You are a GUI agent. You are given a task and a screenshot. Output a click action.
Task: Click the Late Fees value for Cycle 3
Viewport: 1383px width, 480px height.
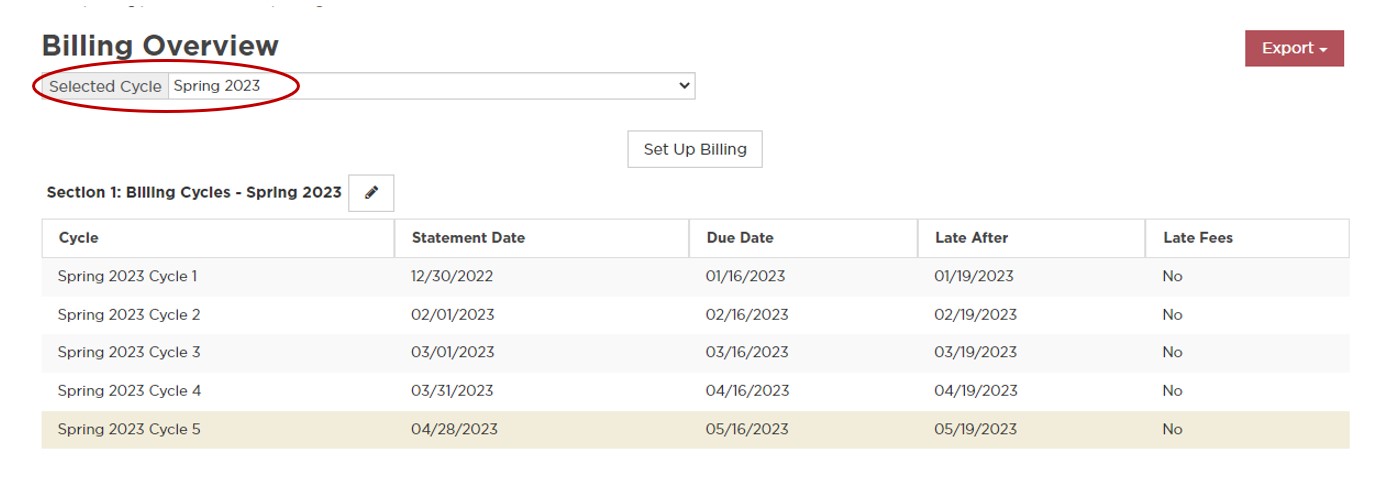1172,353
